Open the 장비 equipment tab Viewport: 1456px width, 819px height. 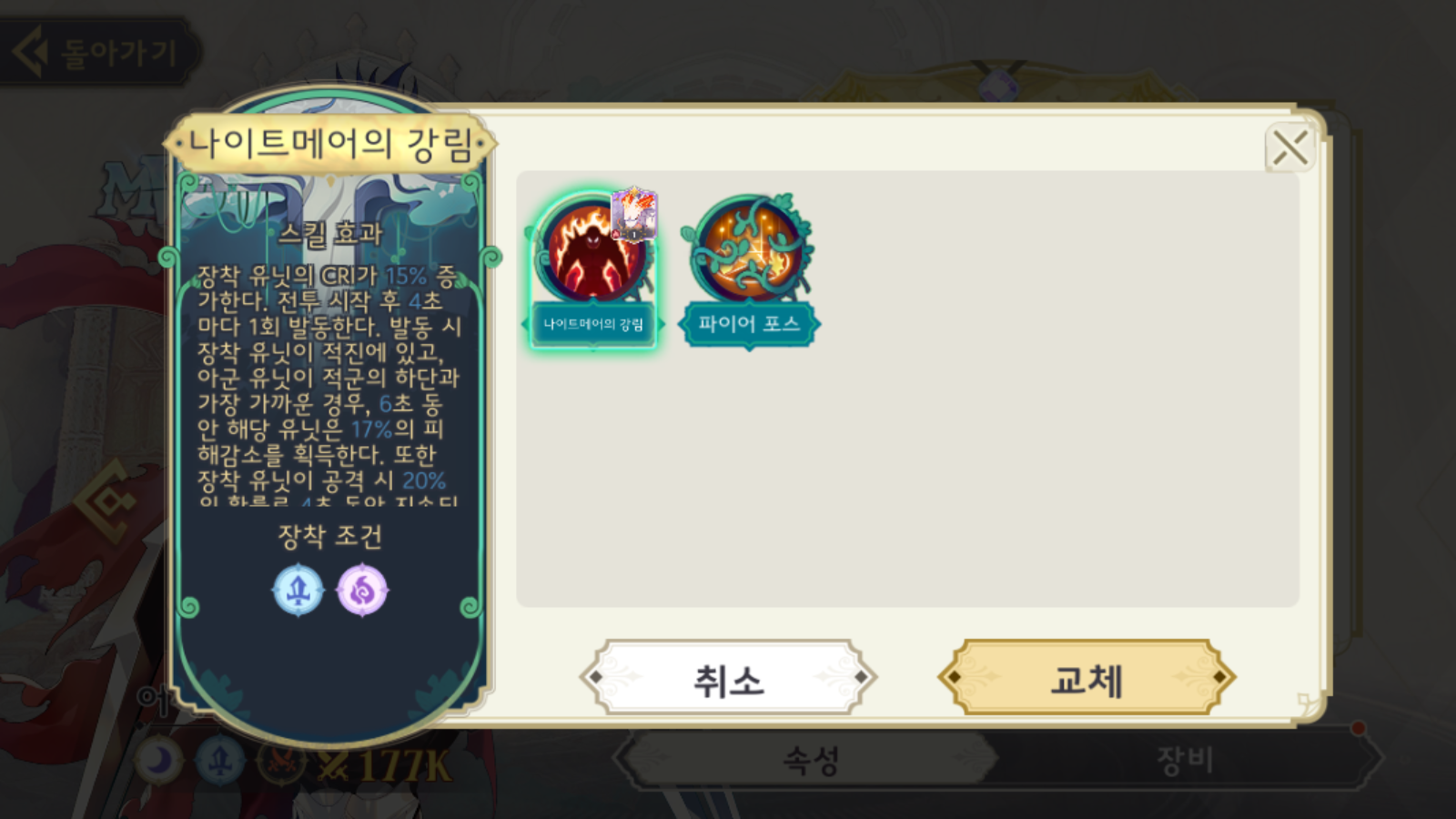[x=1185, y=759]
